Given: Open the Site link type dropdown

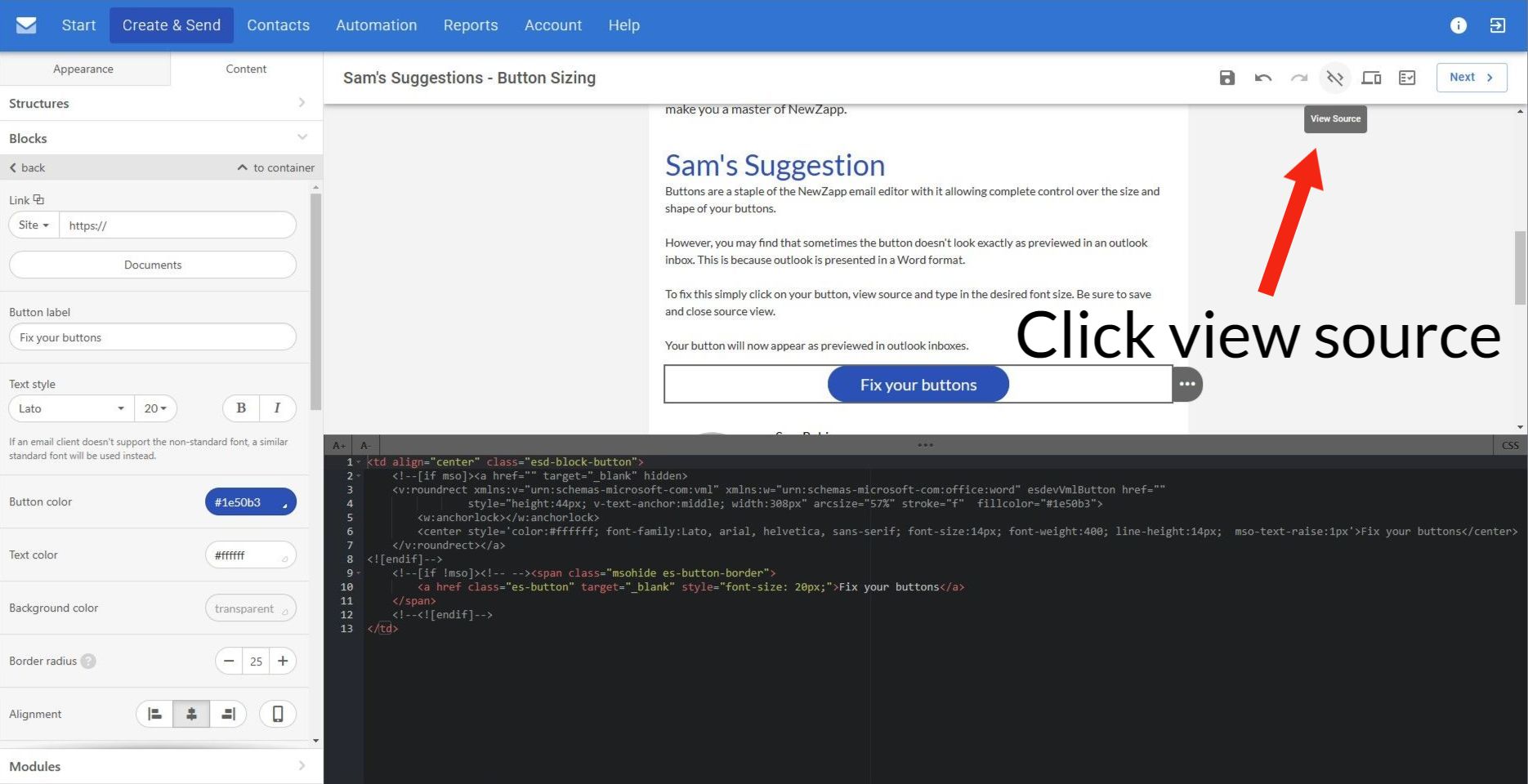Looking at the screenshot, I should (x=34, y=225).
